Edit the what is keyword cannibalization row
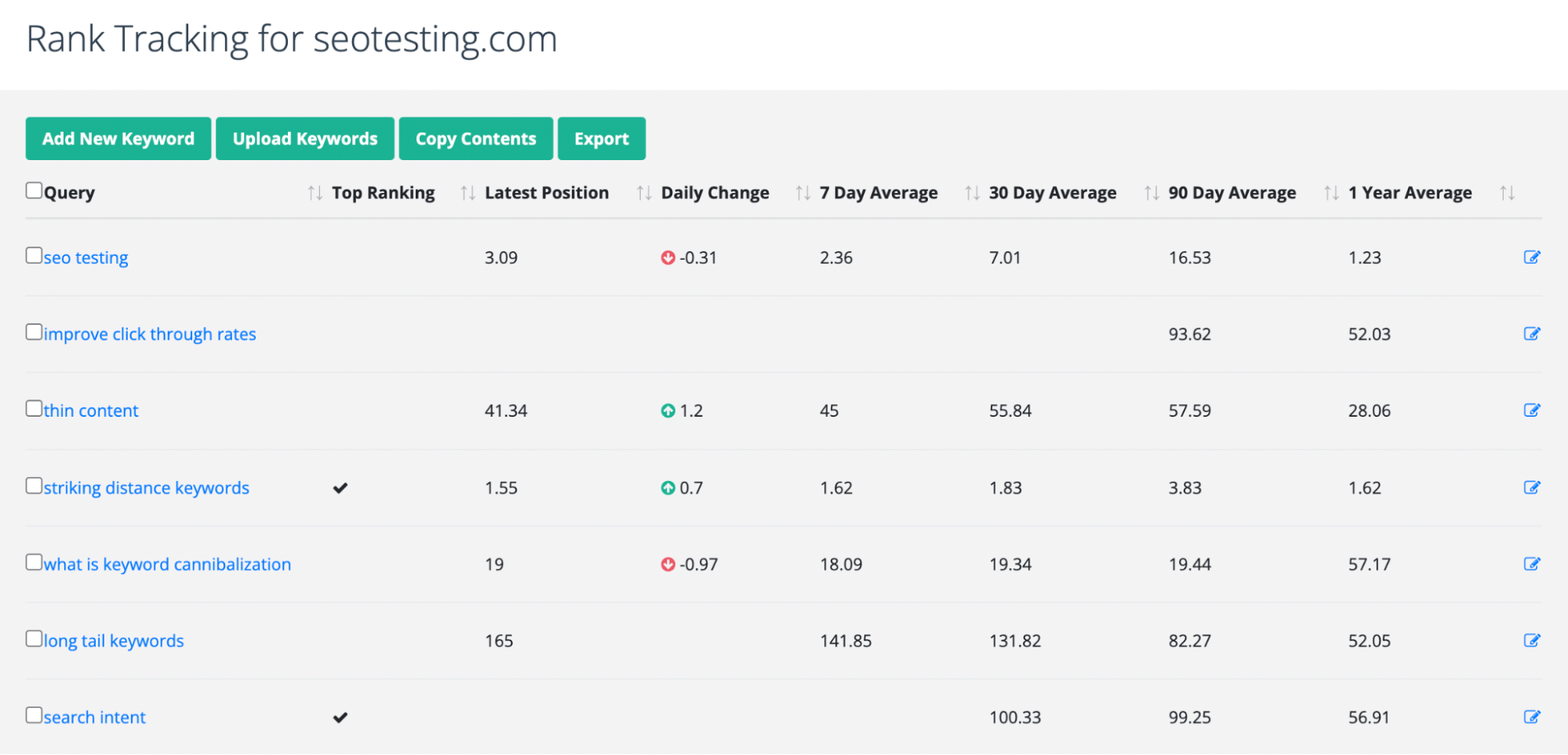This screenshot has height=755, width=1568. coord(1531,564)
